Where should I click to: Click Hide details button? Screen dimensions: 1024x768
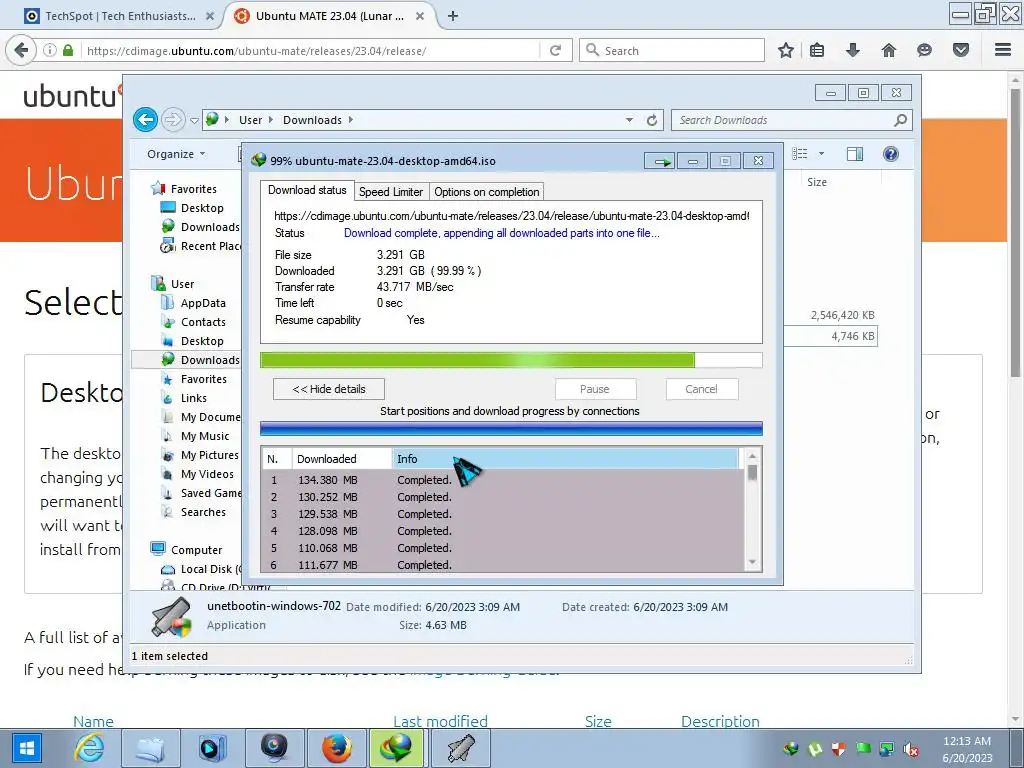coord(328,389)
